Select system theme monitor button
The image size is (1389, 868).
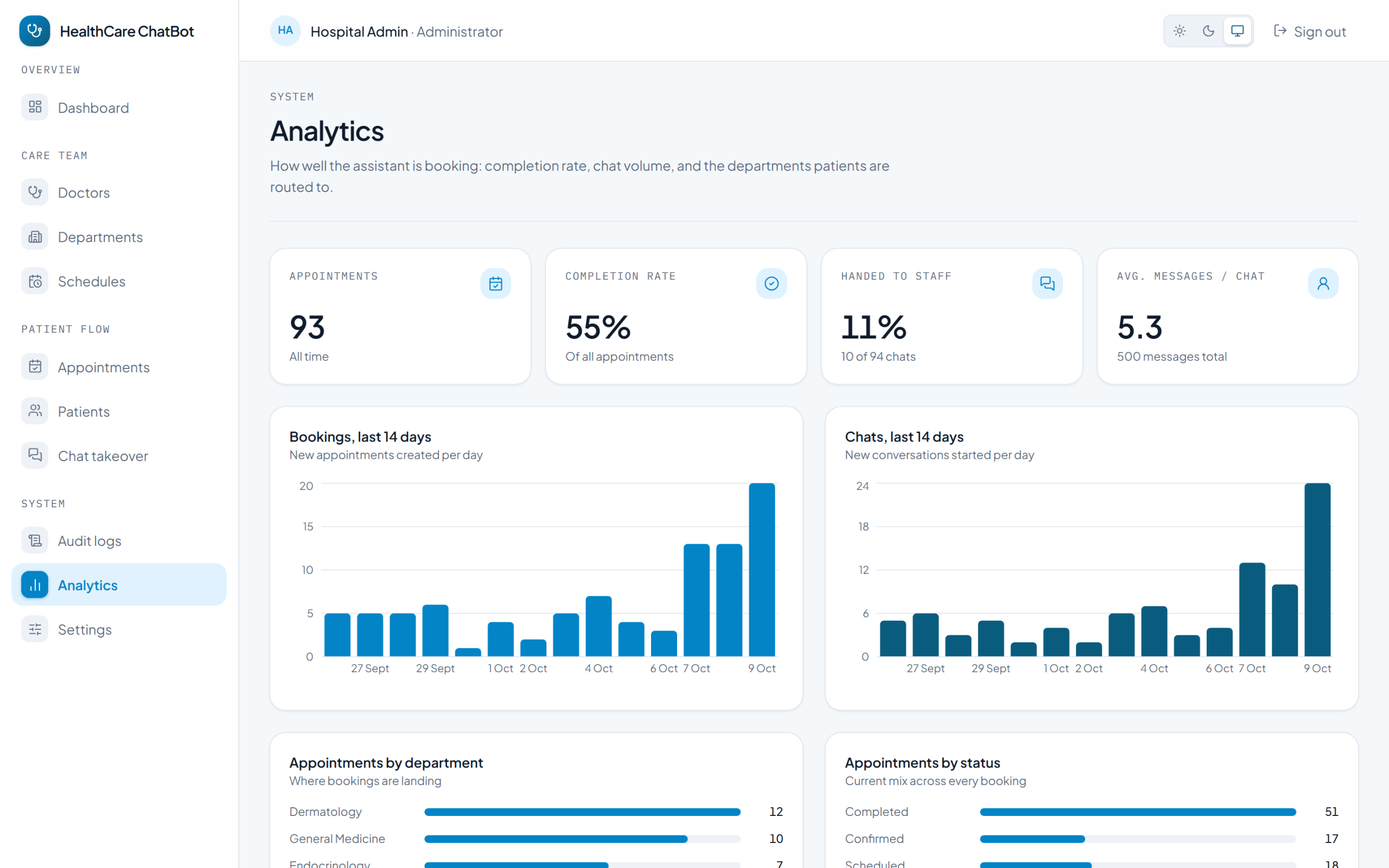coord(1238,31)
